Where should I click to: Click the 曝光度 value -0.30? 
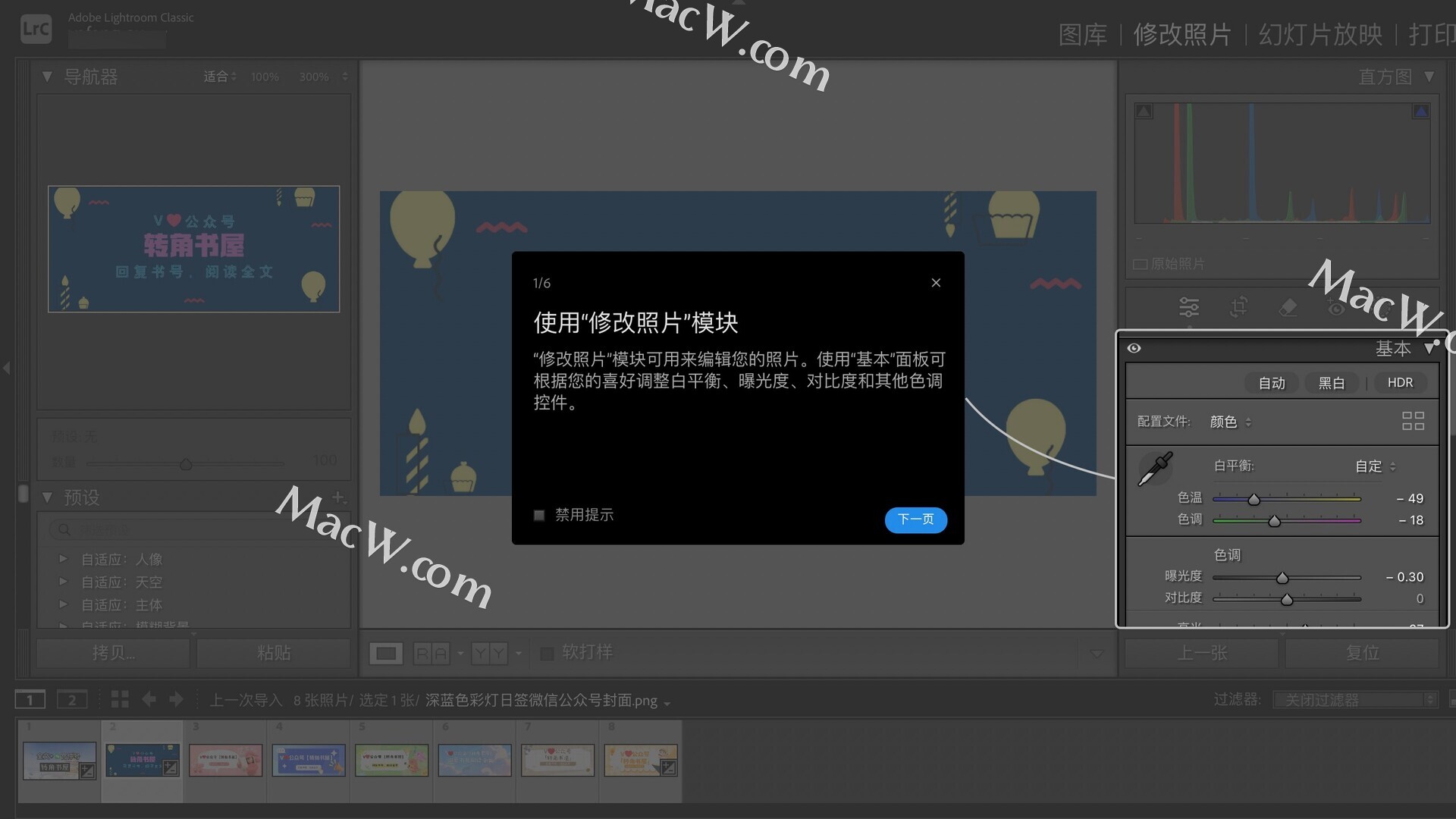(1404, 577)
